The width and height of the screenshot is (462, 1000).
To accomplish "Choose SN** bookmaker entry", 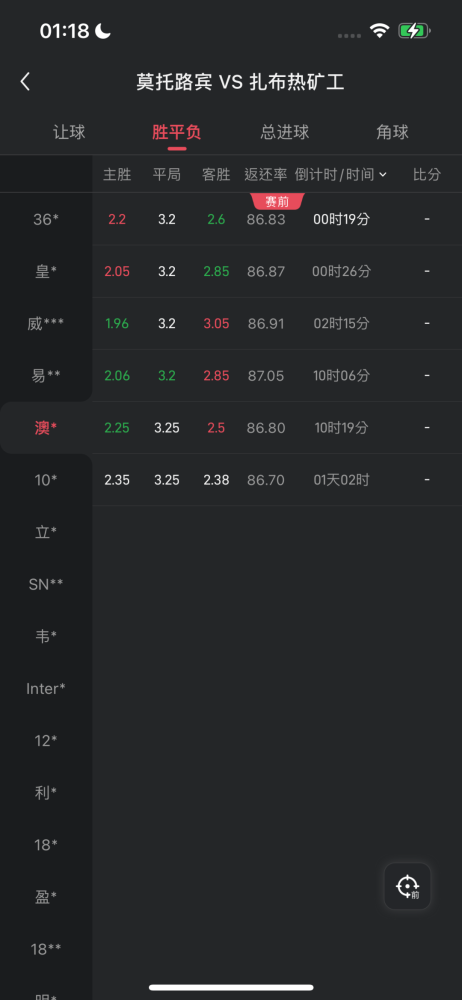I will tap(46, 584).
